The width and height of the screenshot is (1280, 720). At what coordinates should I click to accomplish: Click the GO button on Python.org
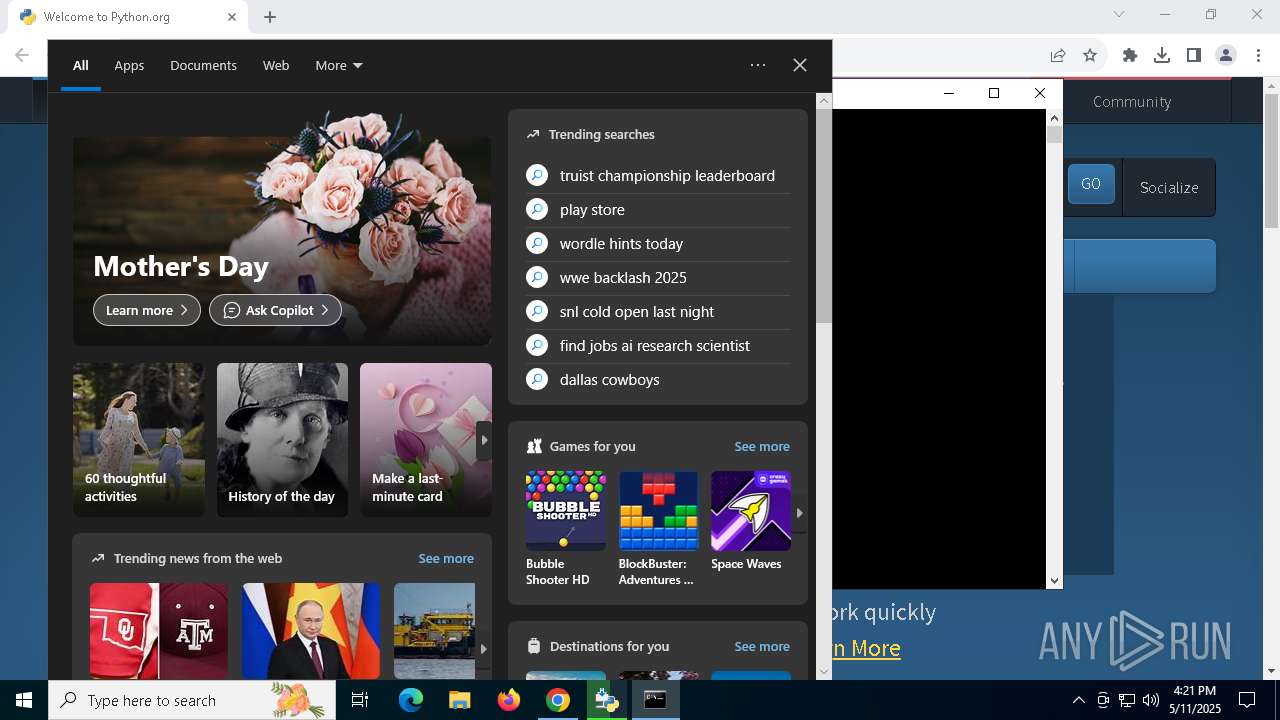[1091, 185]
